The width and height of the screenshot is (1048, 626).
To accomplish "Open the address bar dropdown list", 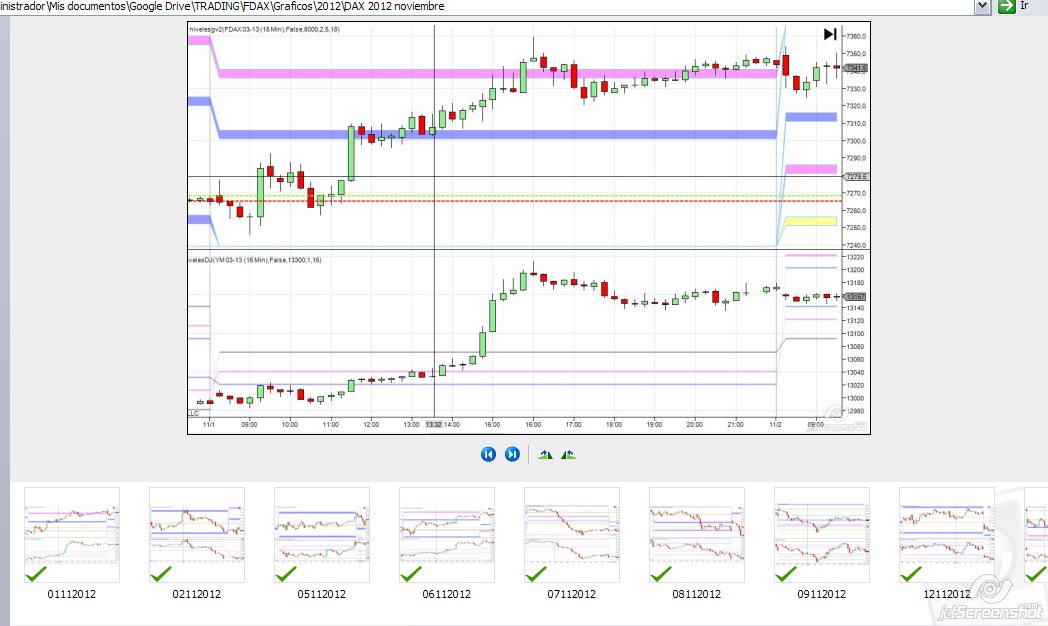I will (982, 6).
